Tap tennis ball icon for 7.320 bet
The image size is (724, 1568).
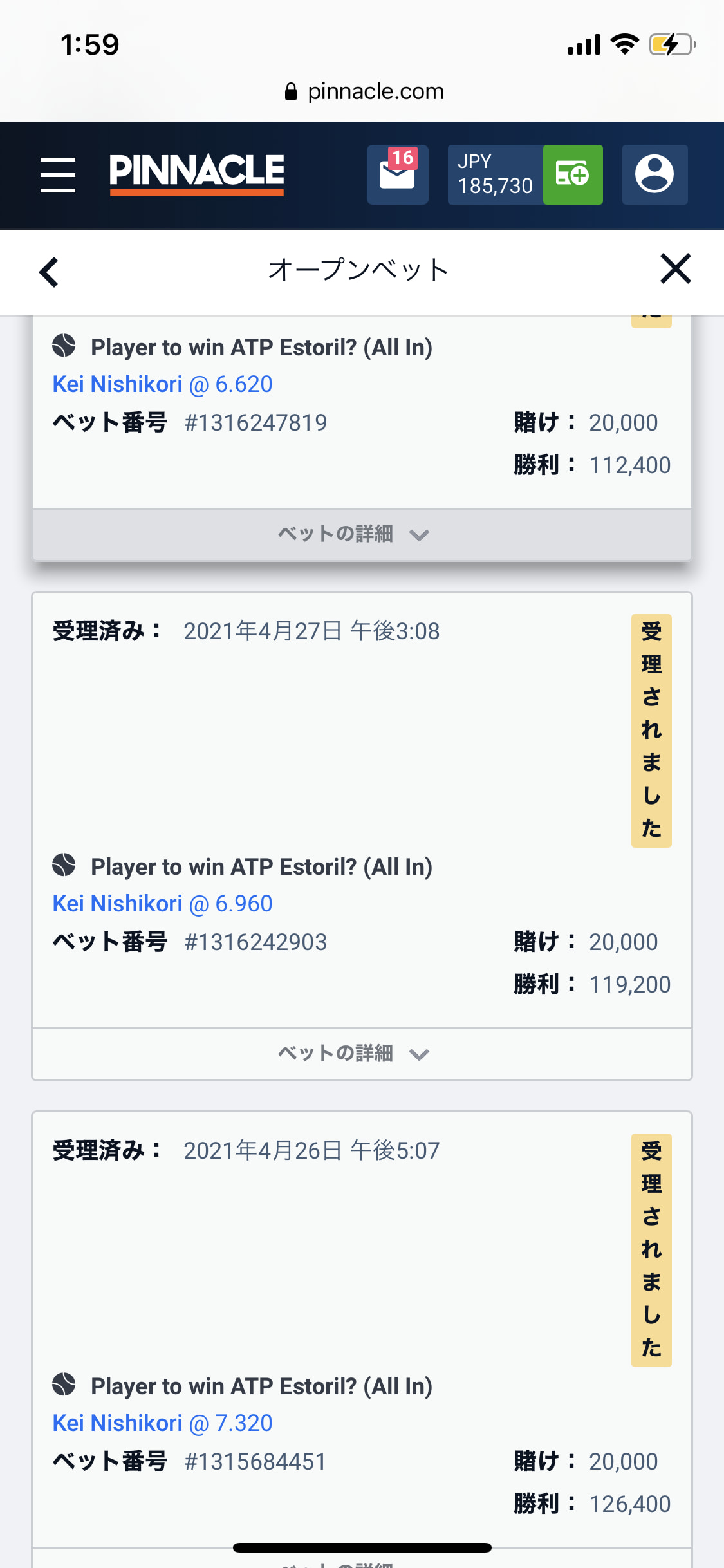tap(64, 1385)
